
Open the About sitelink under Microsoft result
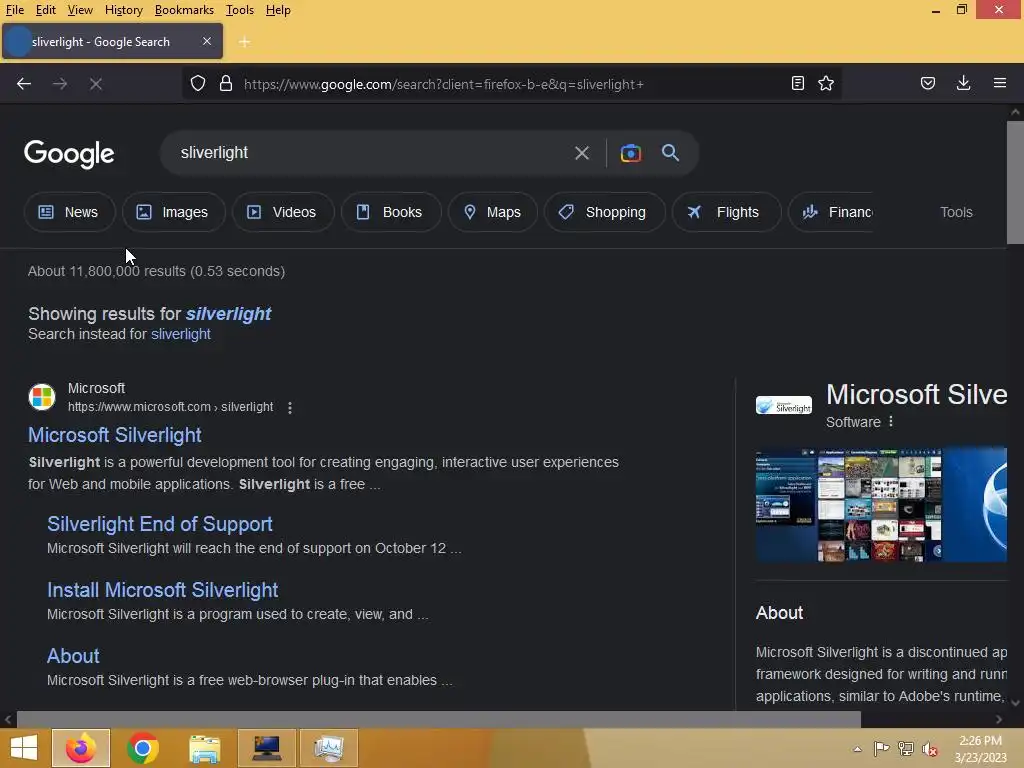[73, 656]
